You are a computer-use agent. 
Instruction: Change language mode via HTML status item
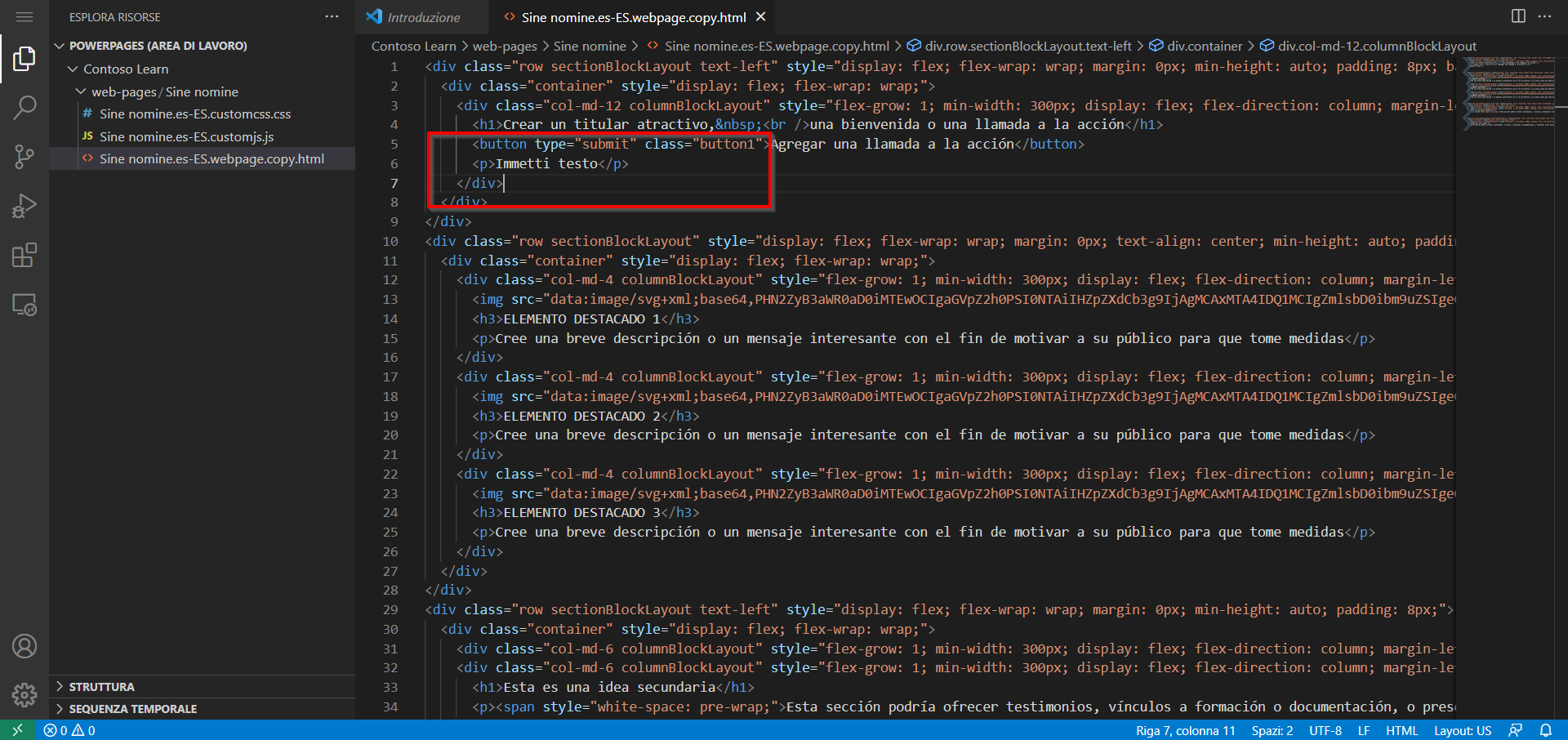pos(1403,730)
